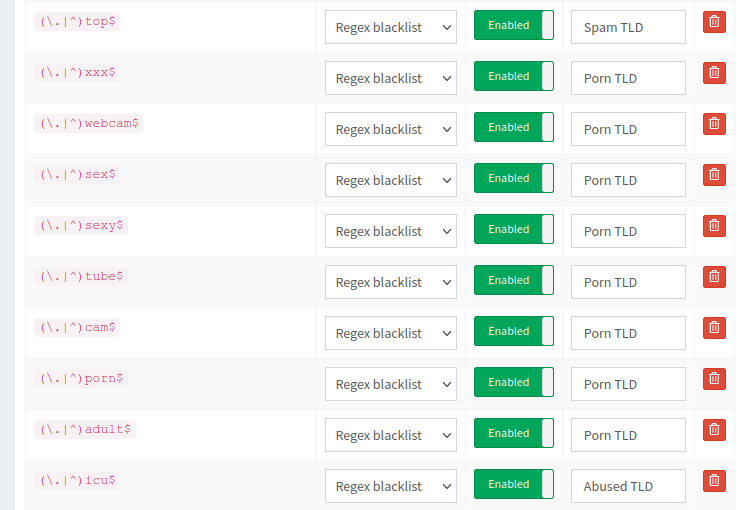
Task: Edit Porn TLD comment for sex$ row
Action: point(628,181)
